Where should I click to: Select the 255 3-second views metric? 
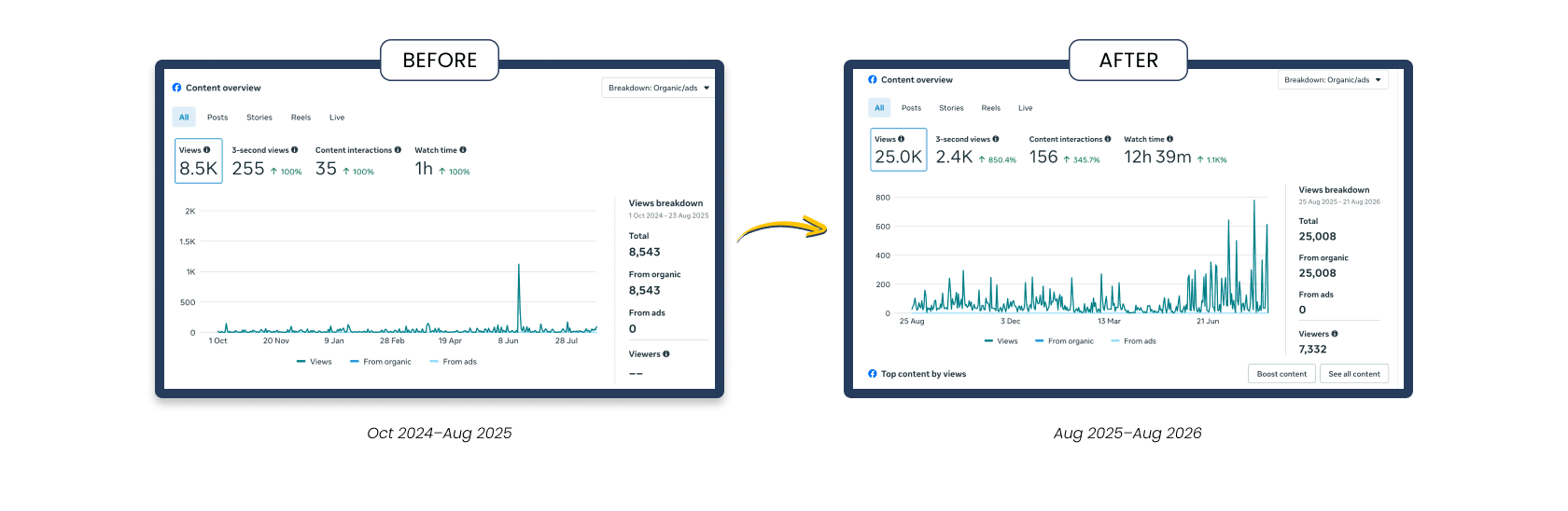pyautogui.click(x=267, y=161)
